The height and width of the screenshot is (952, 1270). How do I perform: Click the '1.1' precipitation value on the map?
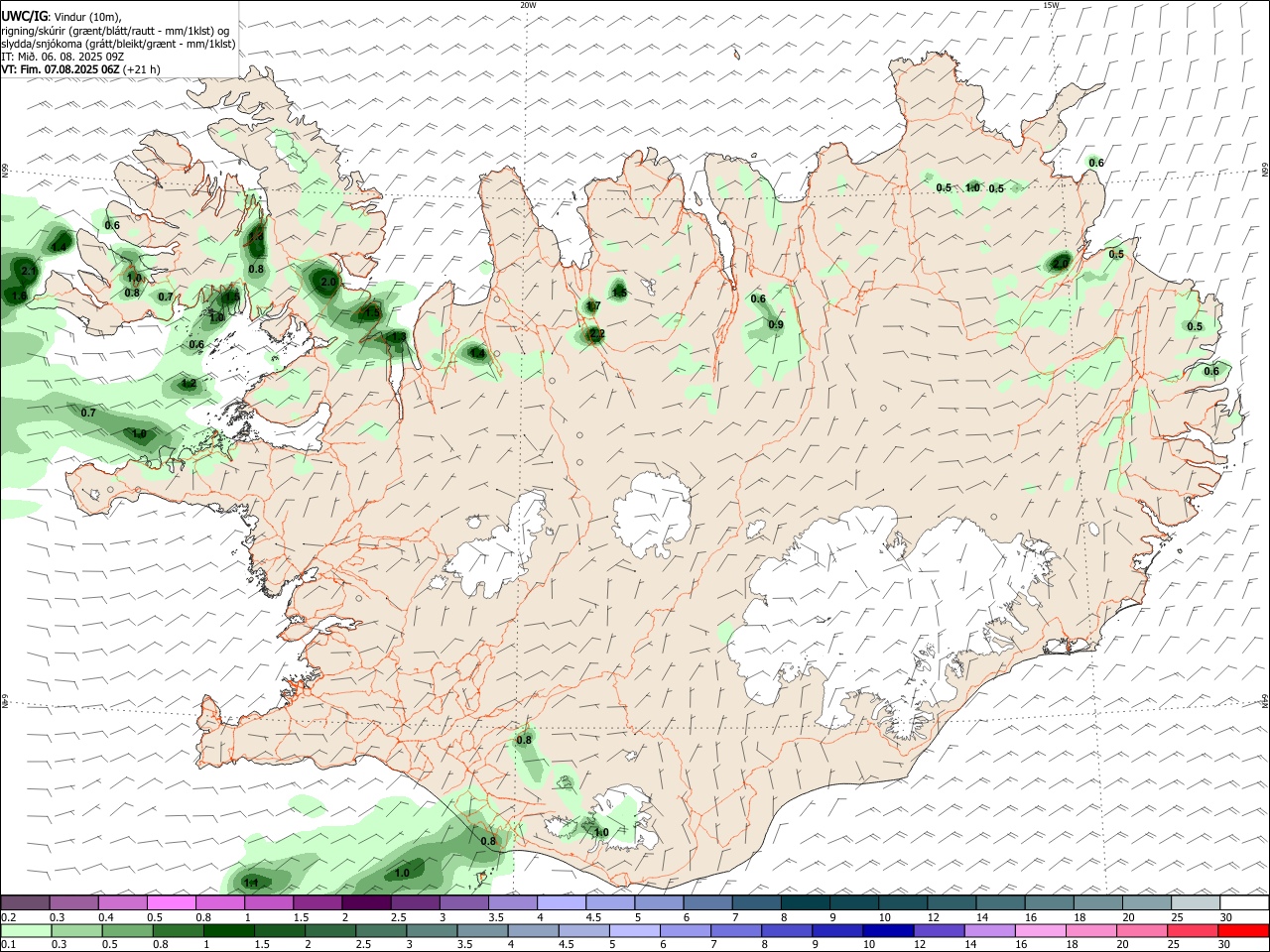click(x=252, y=883)
